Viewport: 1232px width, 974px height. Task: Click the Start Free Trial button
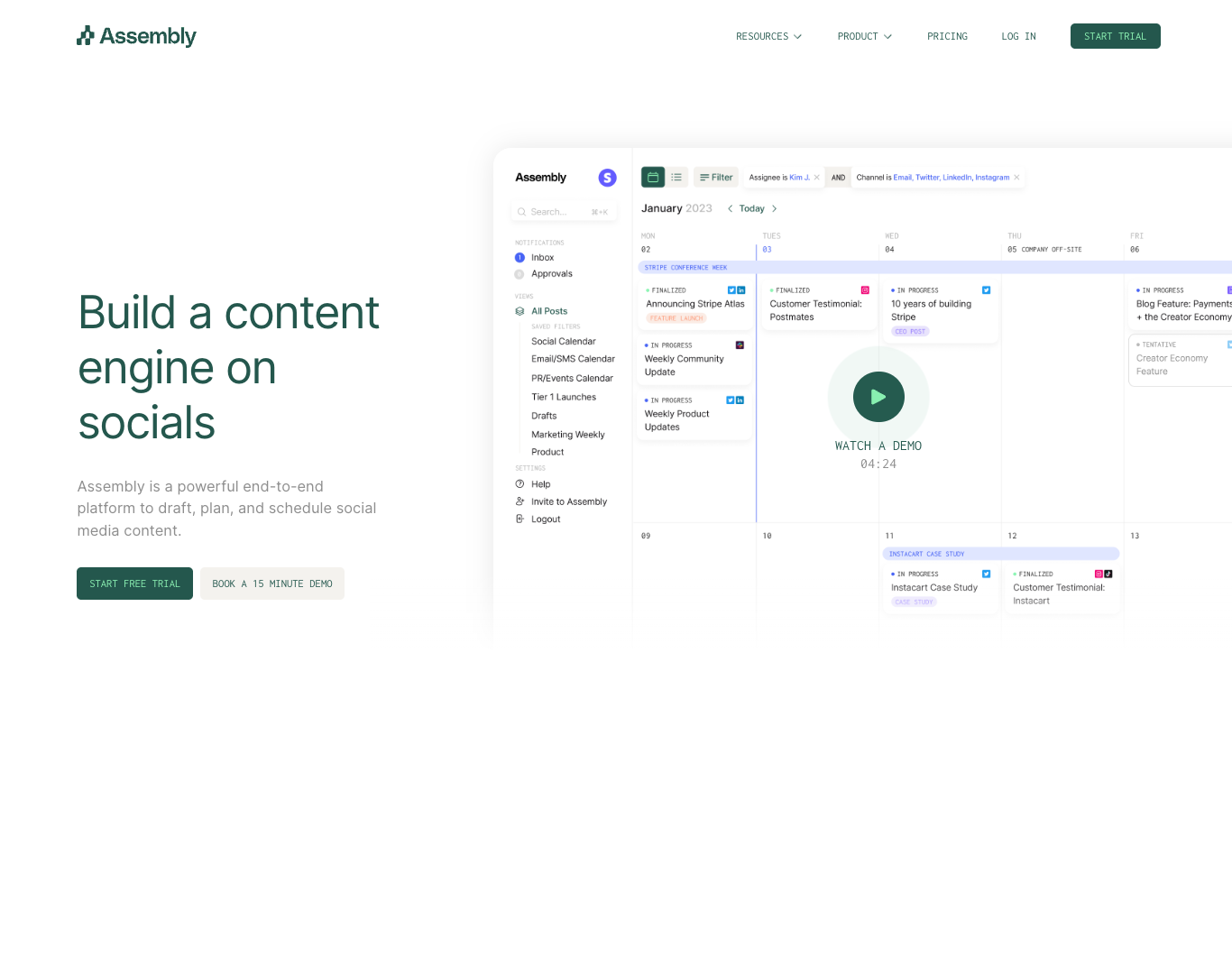[x=134, y=583]
